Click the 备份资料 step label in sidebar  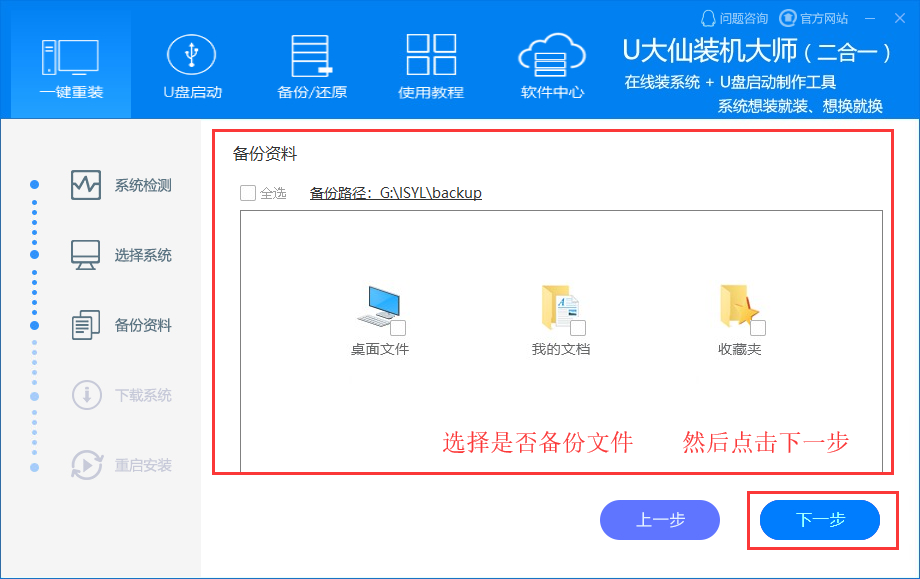(143, 326)
